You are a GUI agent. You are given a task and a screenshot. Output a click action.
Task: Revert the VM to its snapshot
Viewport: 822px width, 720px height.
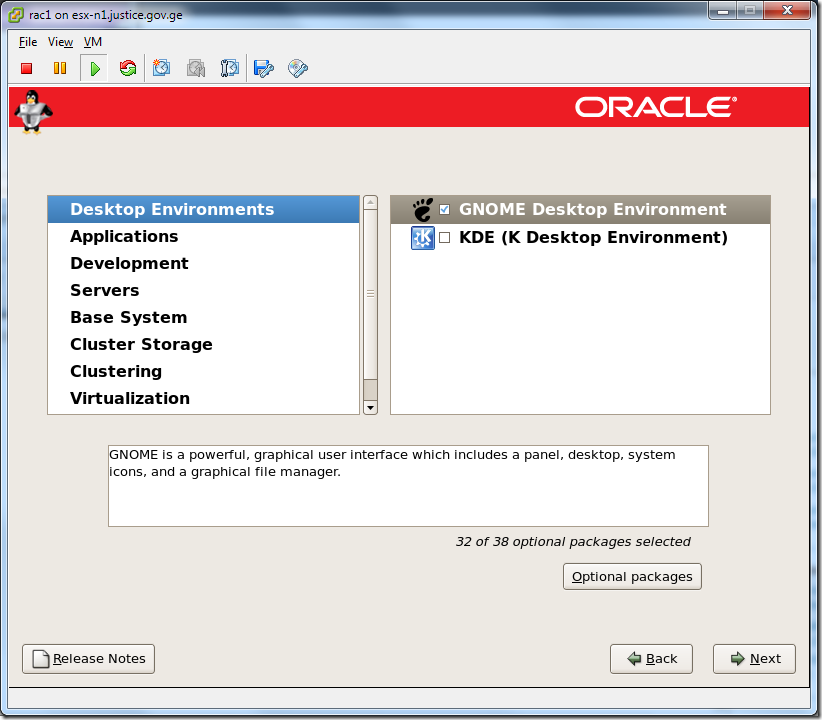point(195,68)
